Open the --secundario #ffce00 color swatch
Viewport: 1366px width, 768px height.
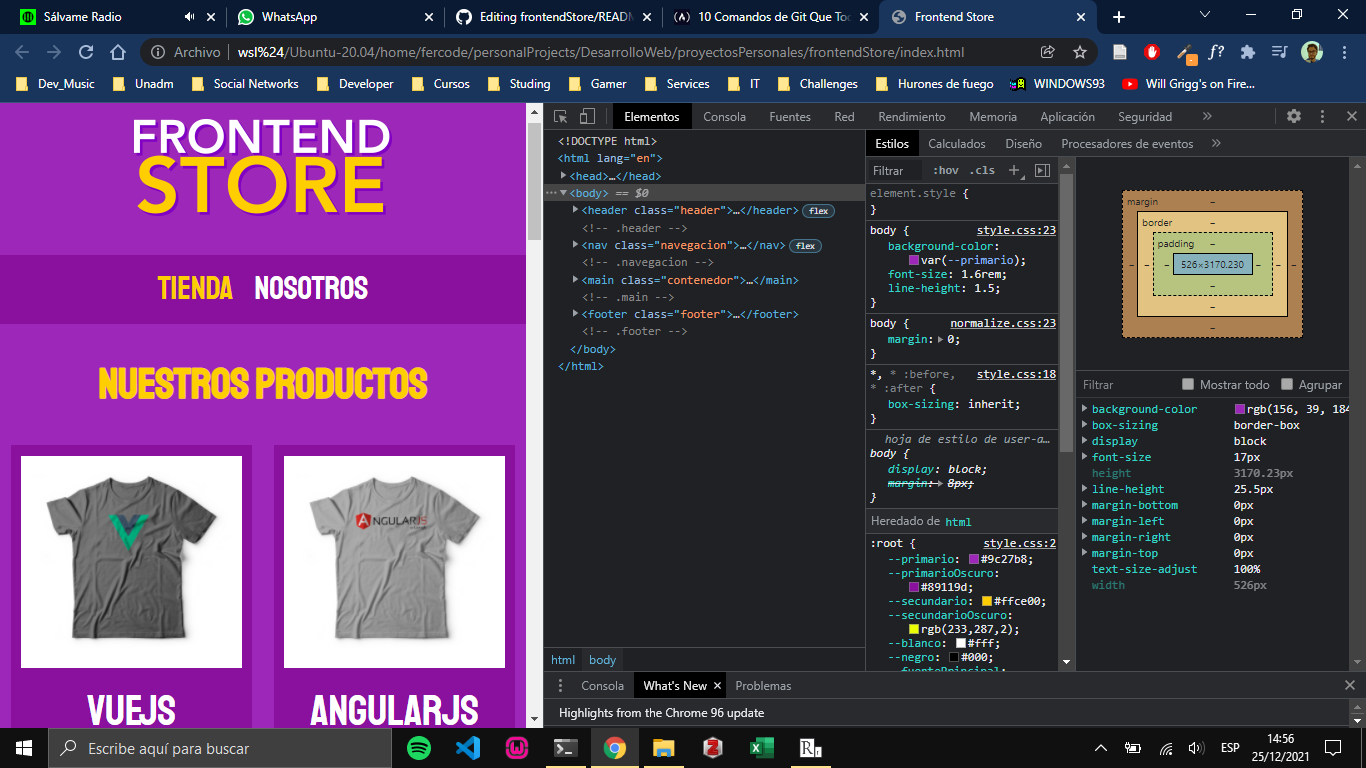[x=987, y=601]
